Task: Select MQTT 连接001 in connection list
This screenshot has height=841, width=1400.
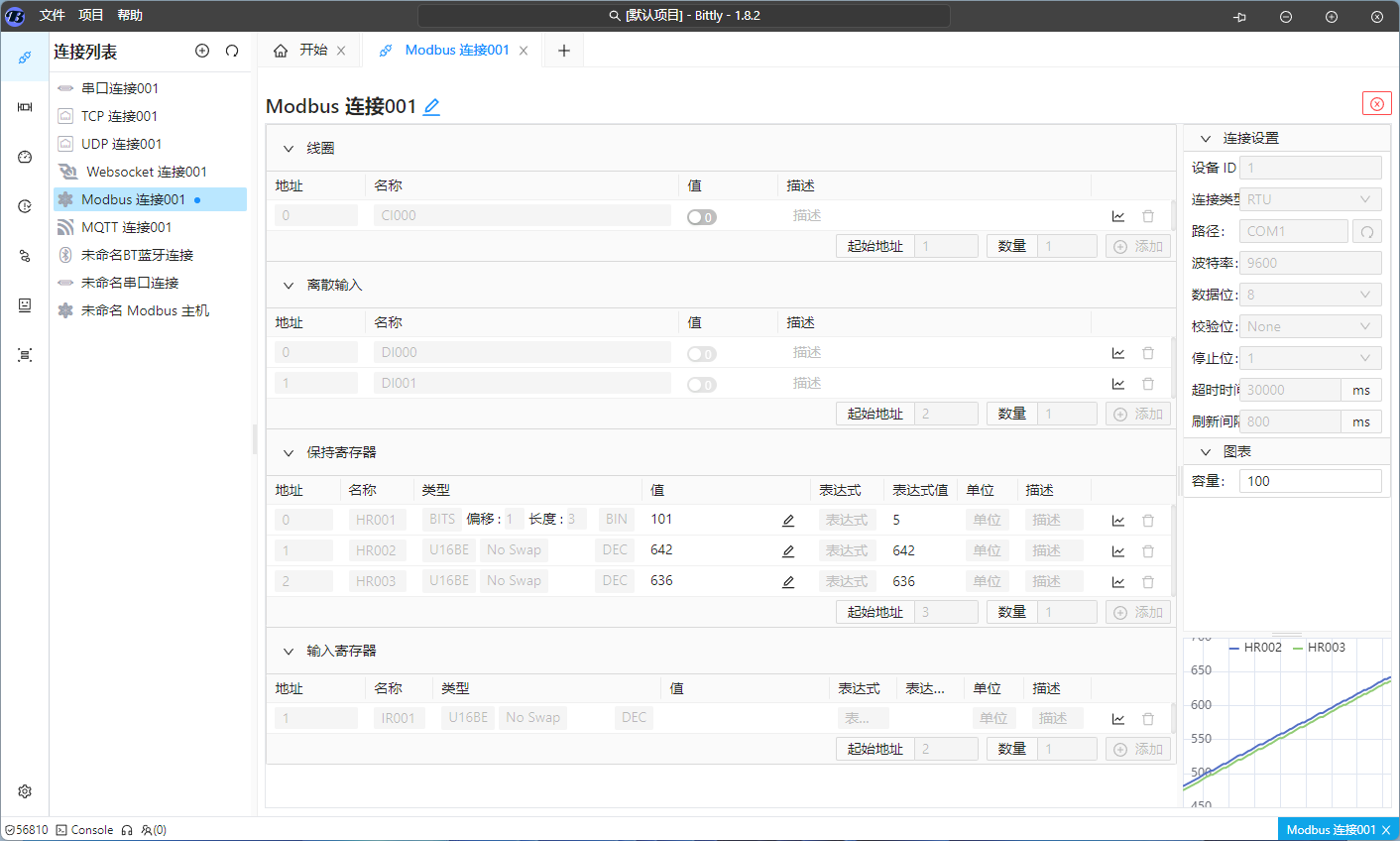Action: pyautogui.click(x=151, y=227)
